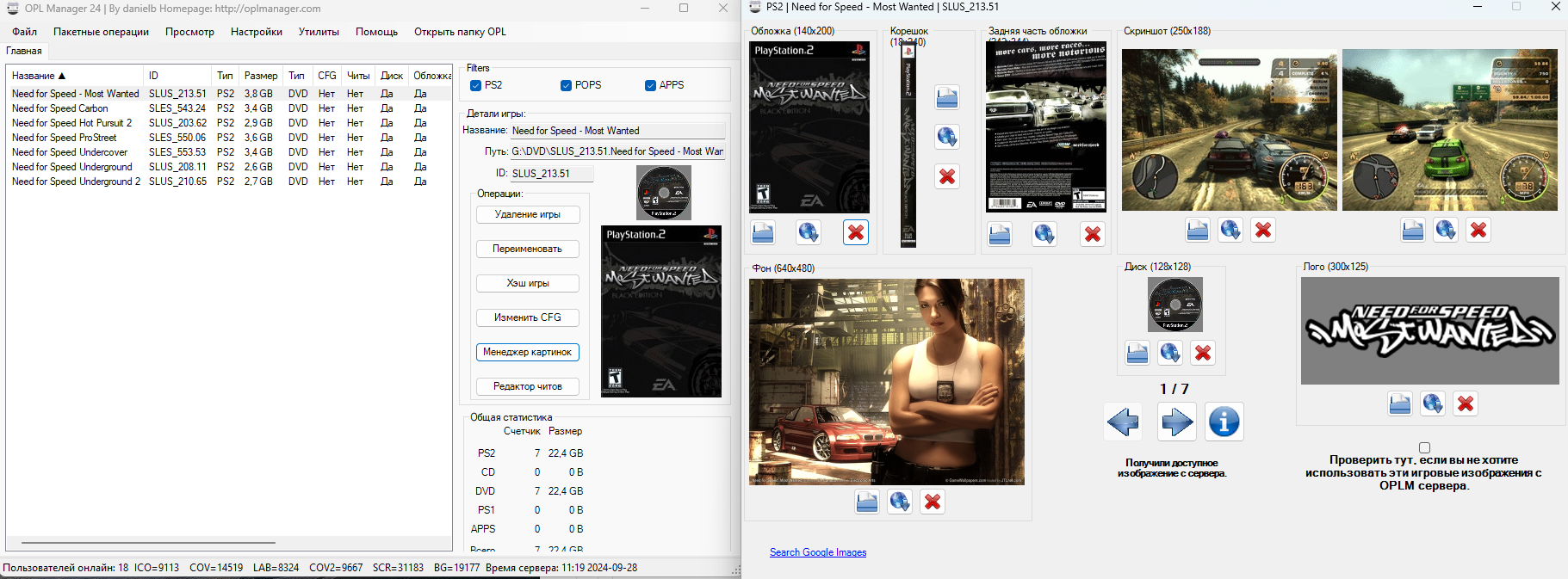Delete the front cover image
The image size is (1568, 579).
pos(856,232)
